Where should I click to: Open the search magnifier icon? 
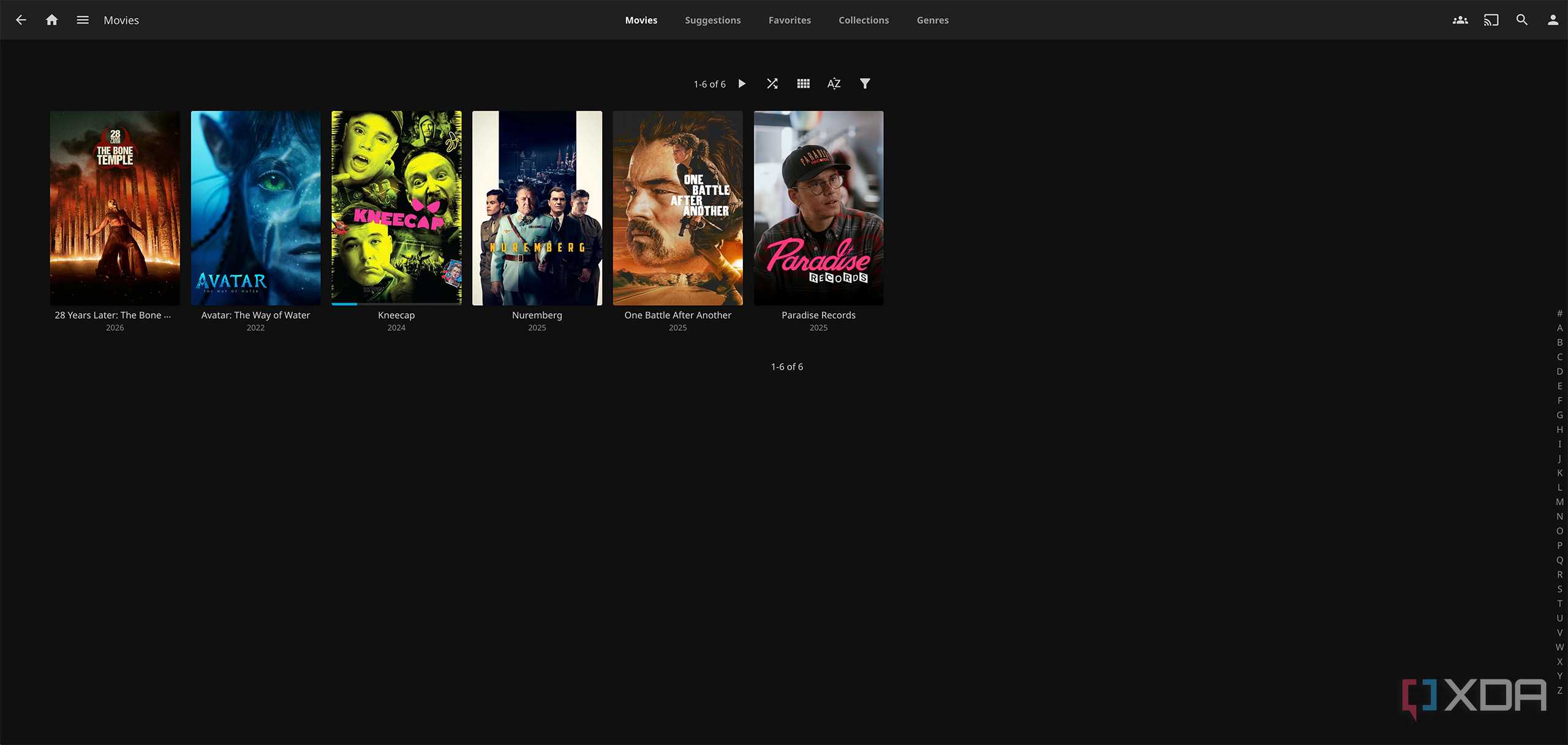pyautogui.click(x=1522, y=20)
